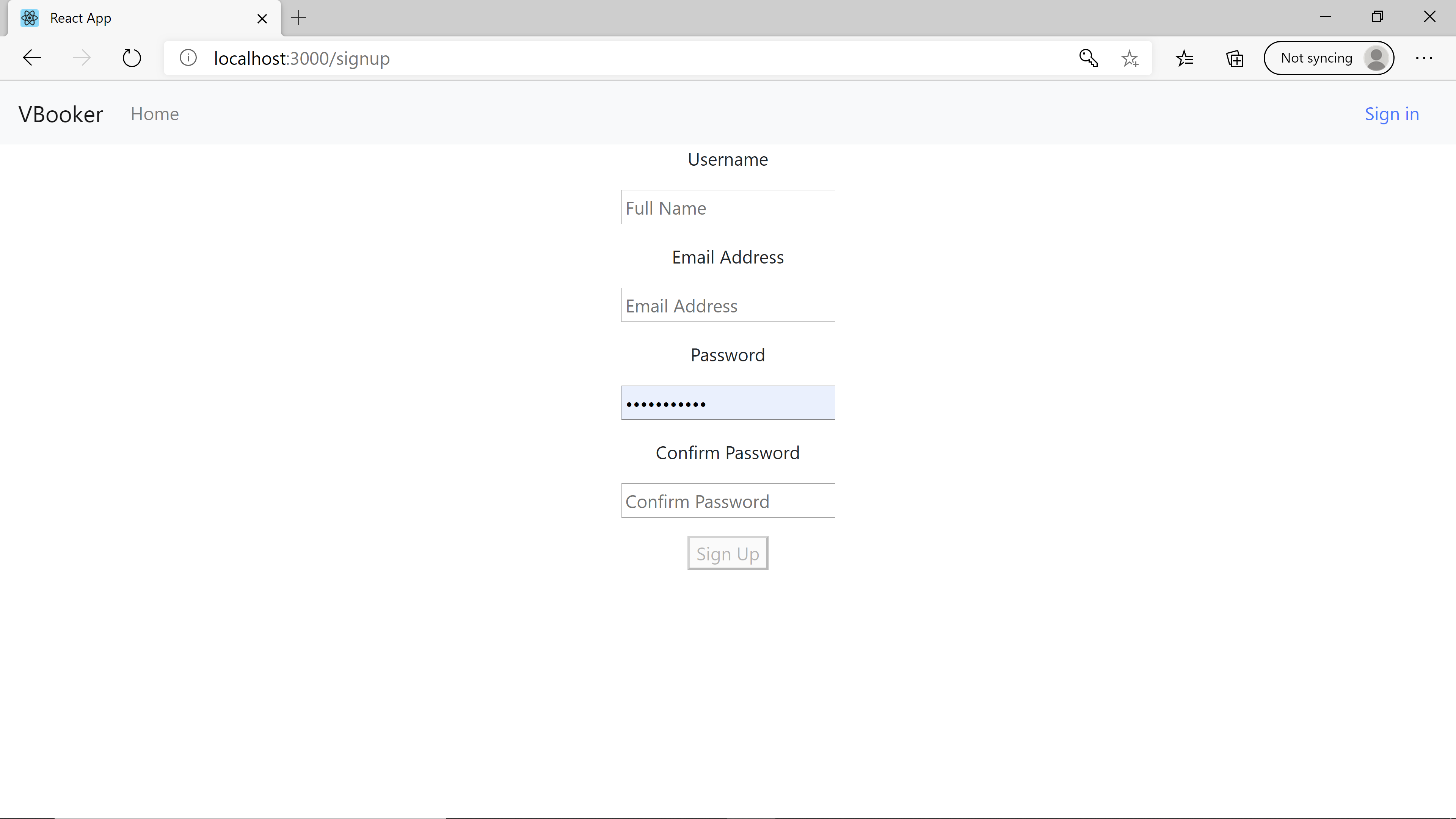Open the Collections icon
This screenshot has height=819, width=1456.
[x=1235, y=58]
